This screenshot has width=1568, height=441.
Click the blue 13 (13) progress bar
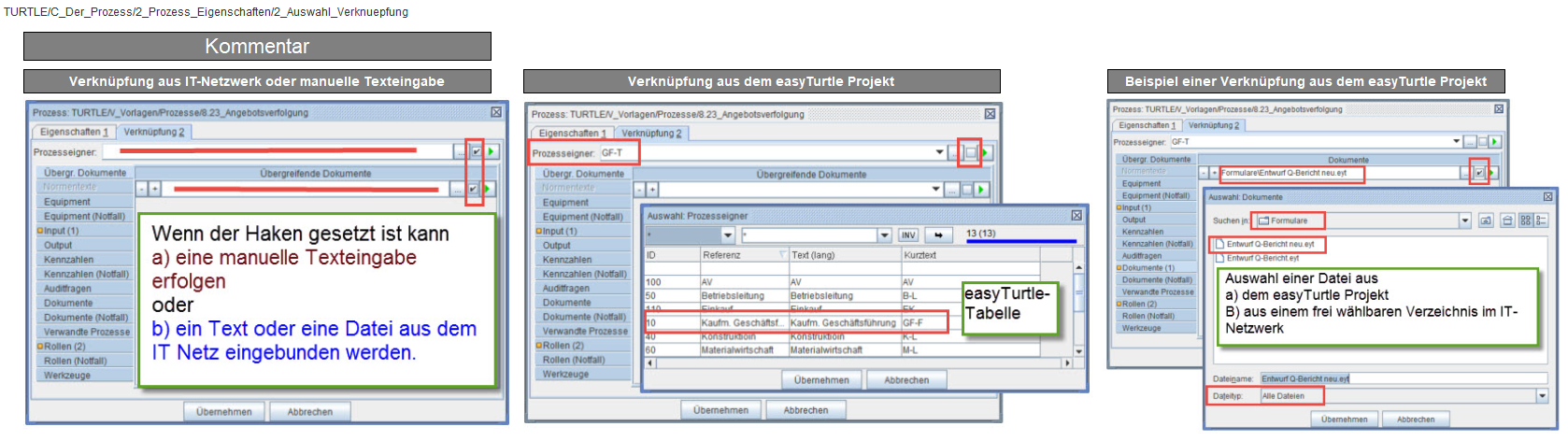1020,241
